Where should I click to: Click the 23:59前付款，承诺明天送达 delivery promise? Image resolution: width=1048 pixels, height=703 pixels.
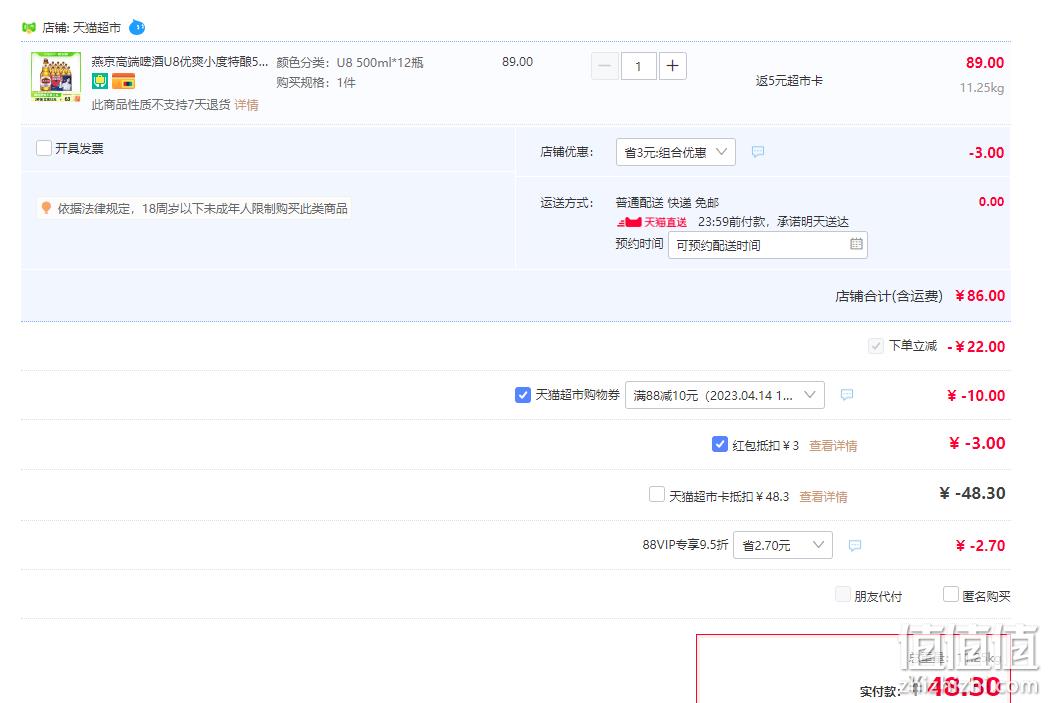pyautogui.click(x=773, y=222)
